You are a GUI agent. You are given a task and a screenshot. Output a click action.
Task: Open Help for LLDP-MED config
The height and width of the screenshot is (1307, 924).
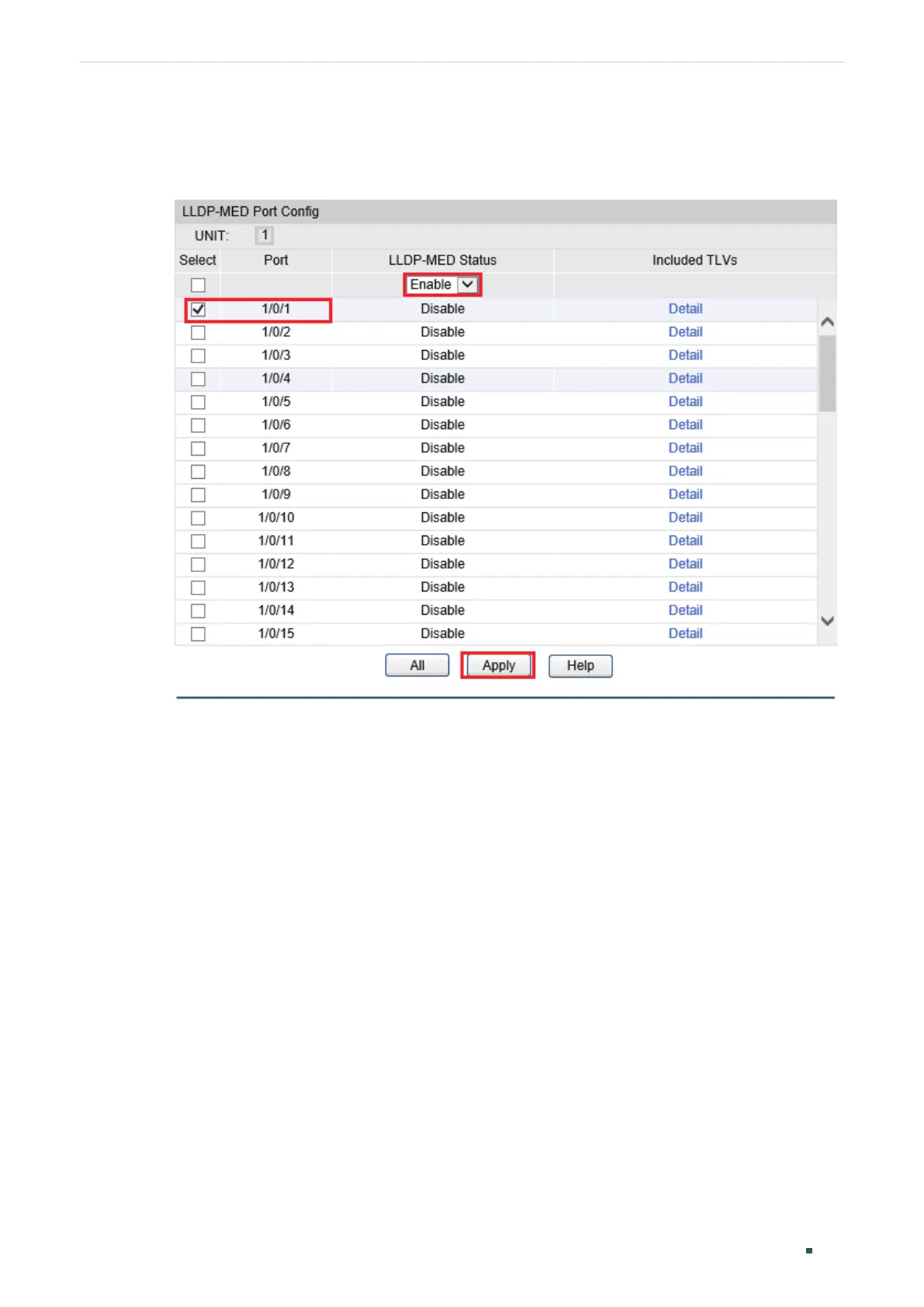[x=580, y=666]
